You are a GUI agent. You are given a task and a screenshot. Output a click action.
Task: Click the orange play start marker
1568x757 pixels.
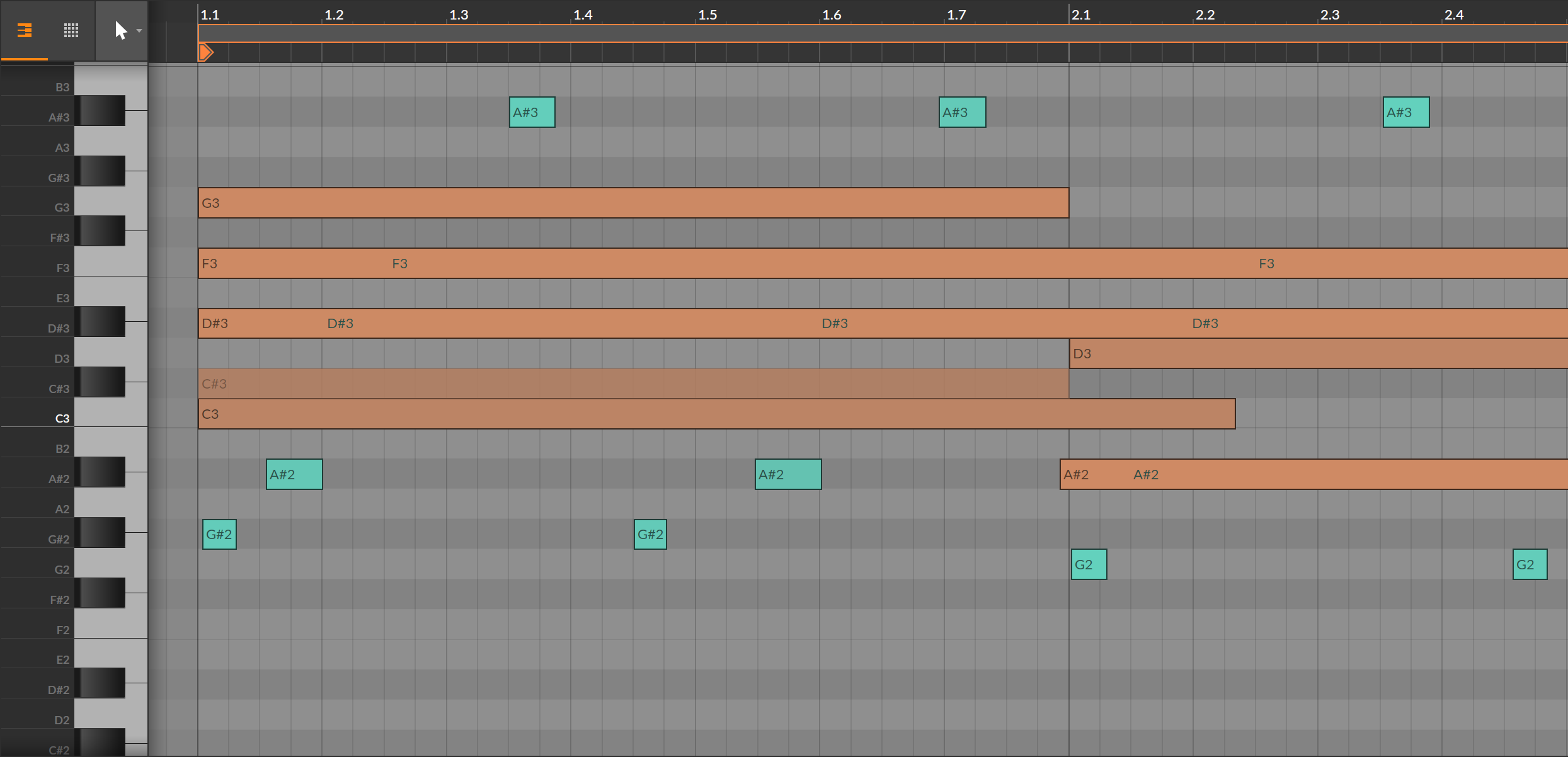(205, 52)
